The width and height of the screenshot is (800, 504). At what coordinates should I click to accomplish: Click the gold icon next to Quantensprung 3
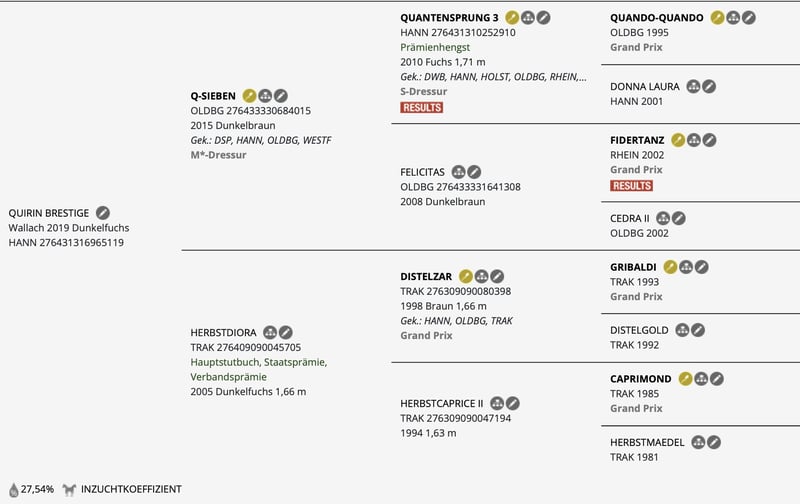point(512,17)
